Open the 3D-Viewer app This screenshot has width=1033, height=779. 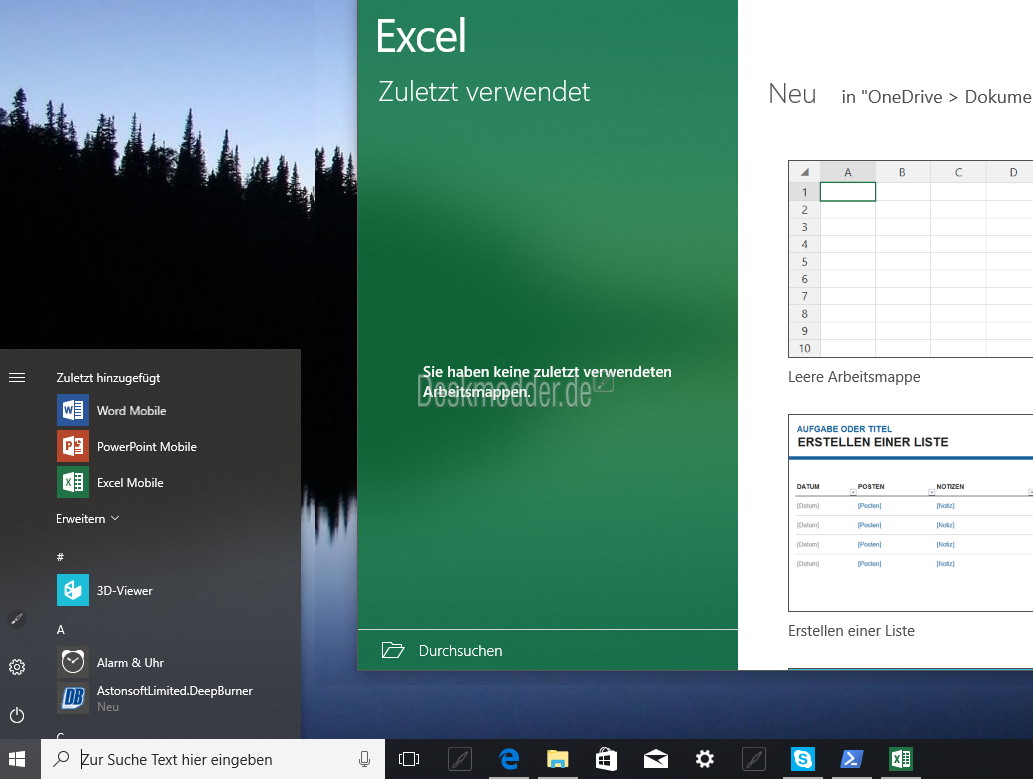[105, 591]
